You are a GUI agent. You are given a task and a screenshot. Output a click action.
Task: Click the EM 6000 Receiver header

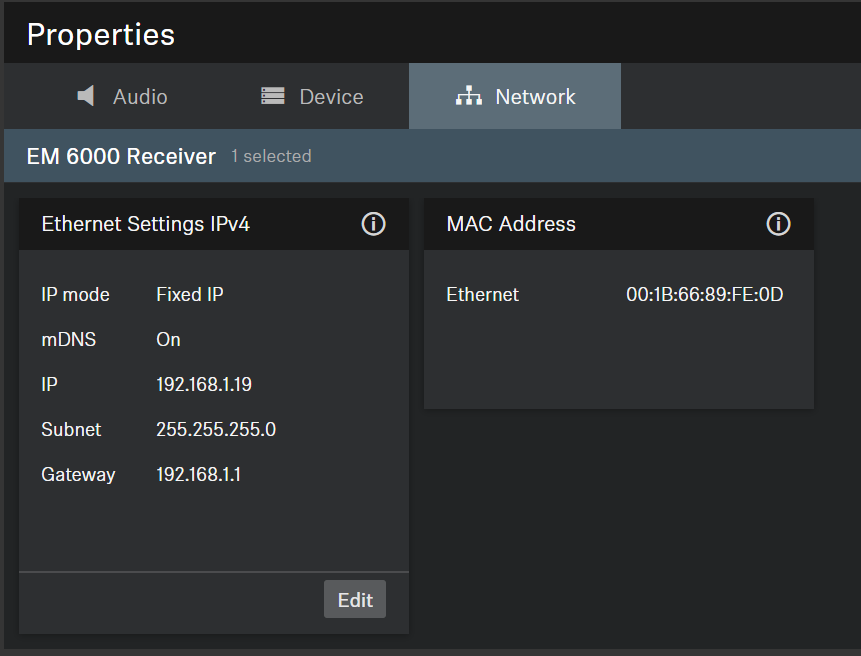pos(121,156)
